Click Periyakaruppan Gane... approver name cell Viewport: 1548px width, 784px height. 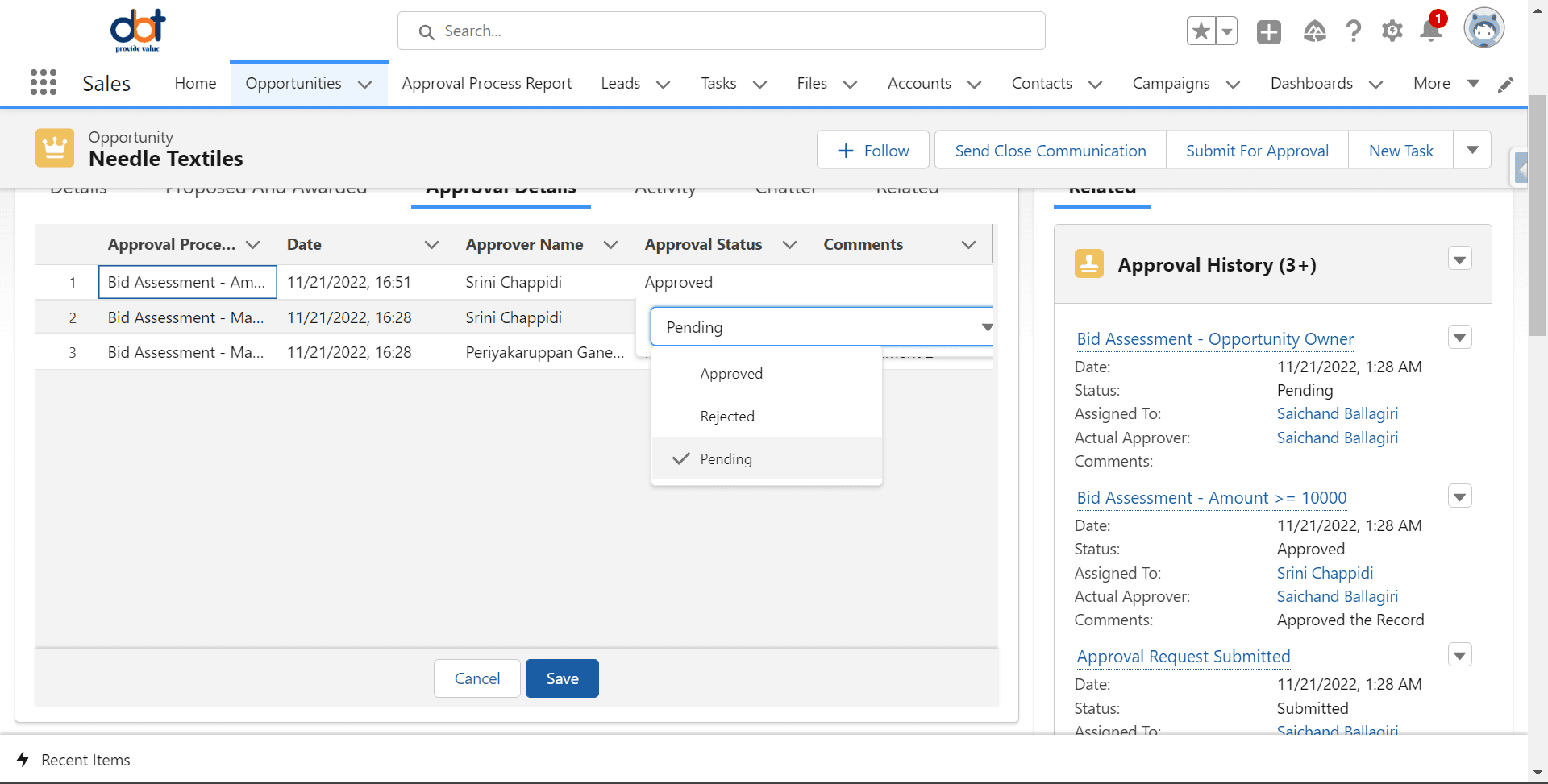coord(545,352)
